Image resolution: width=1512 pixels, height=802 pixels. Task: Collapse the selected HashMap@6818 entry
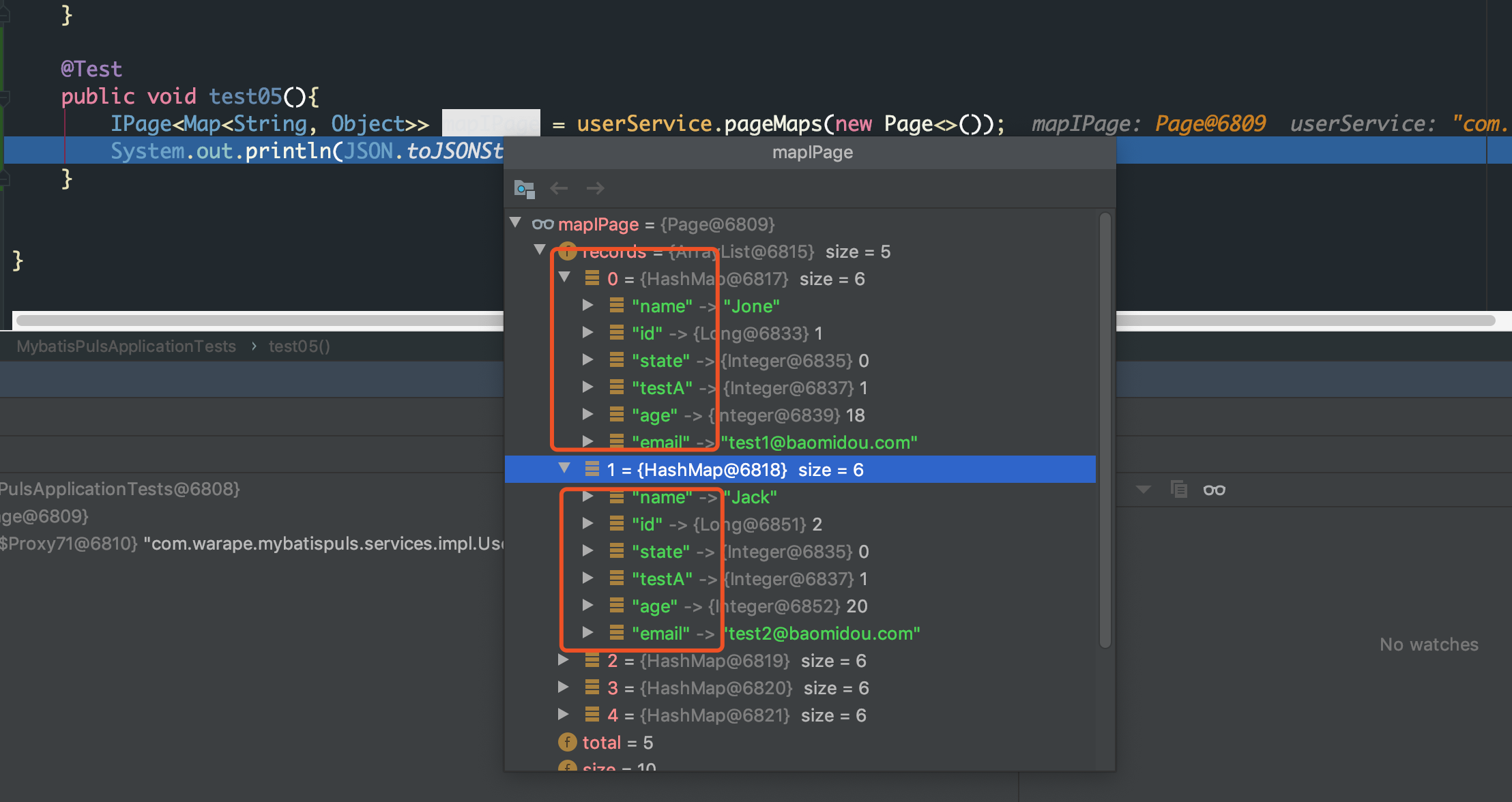(x=564, y=469)
